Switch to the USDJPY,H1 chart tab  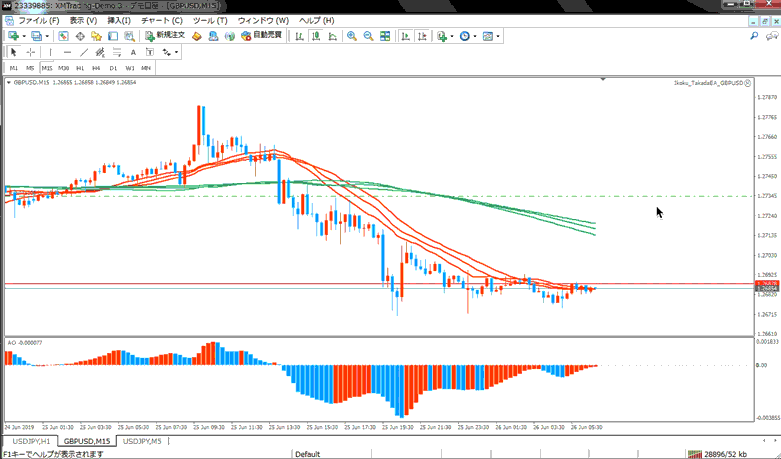[31, 441]
